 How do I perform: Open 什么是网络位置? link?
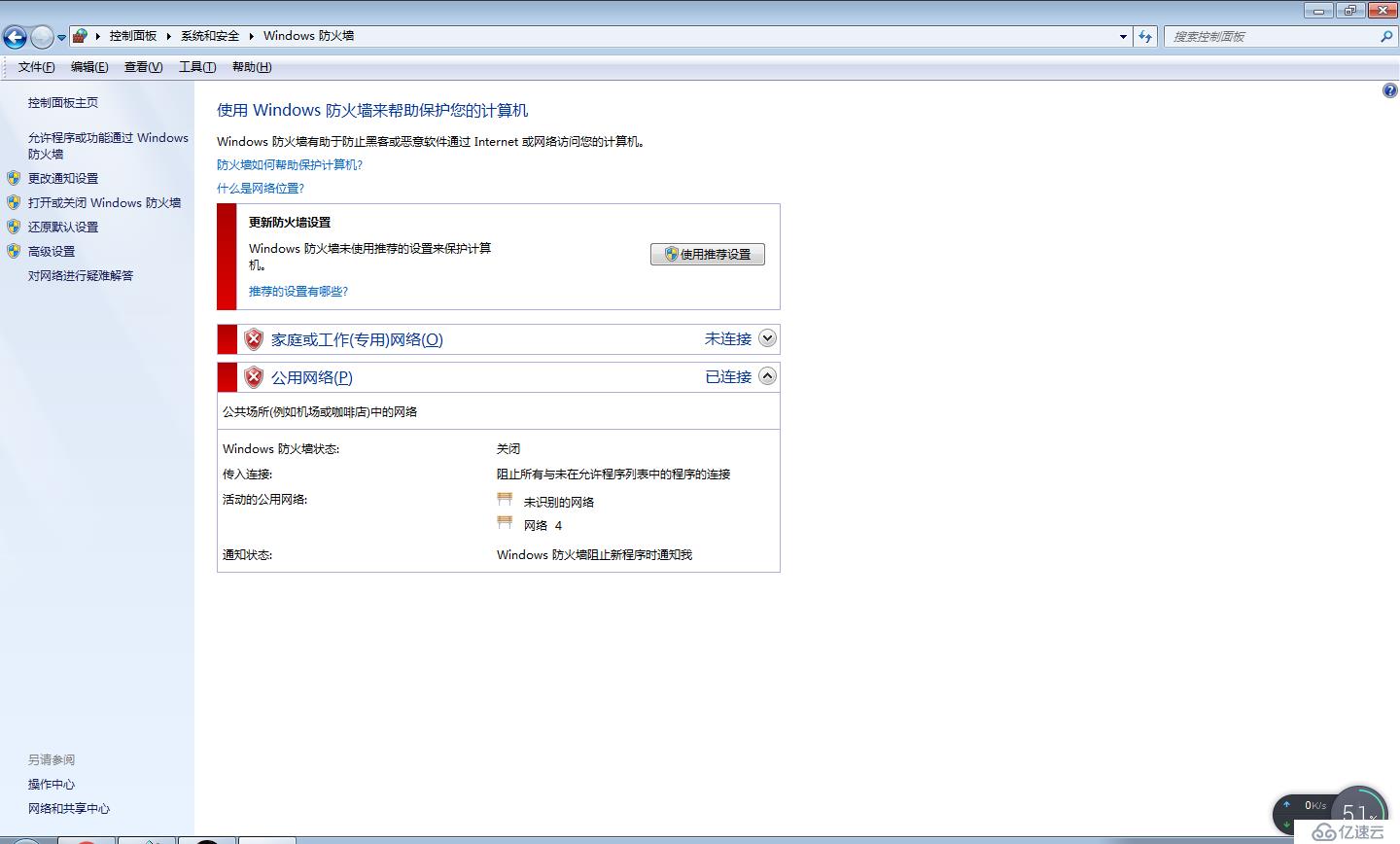click(x=261, y=189)
